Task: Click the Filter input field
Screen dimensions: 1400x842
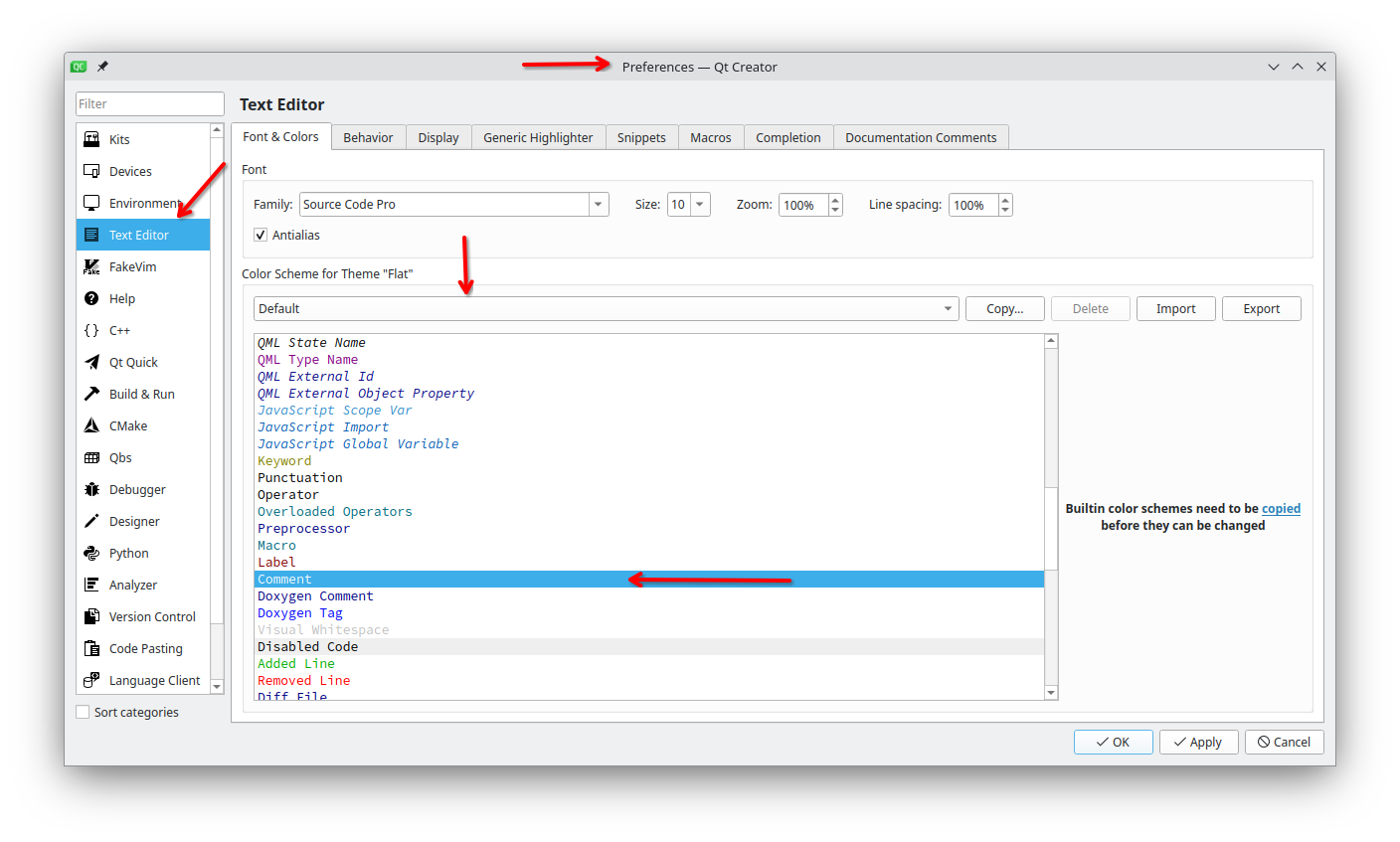Action: tap(150, 103)
